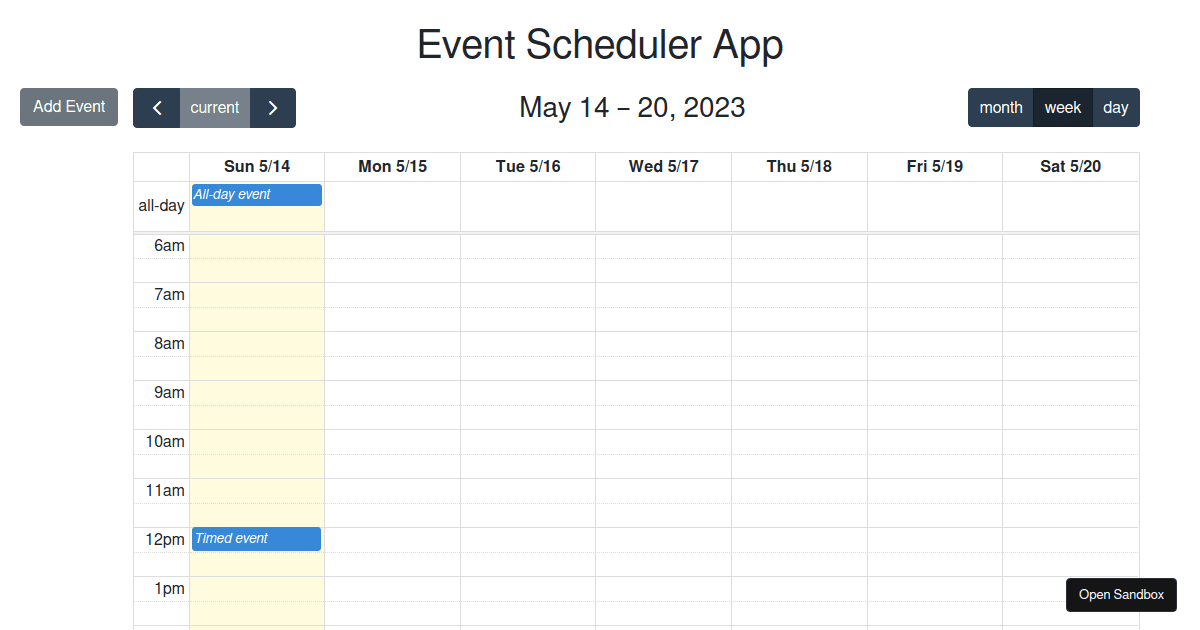Click the all-day row label
Image resolution: width=1200 pixels, height=630 pixels.
coord(161,205)
